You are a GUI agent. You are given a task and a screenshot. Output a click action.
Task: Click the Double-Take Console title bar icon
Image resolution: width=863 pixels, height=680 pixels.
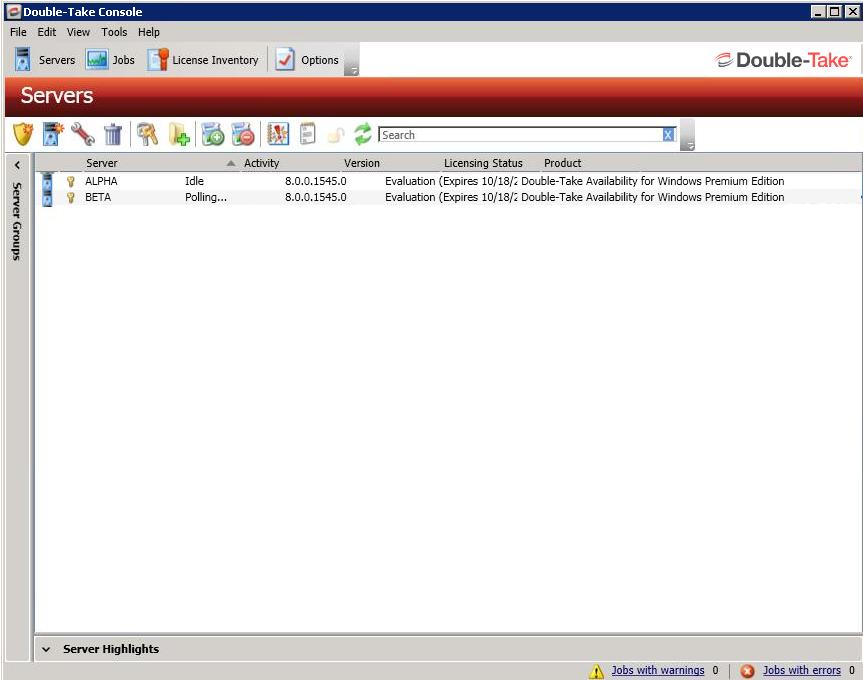pos(13,12)
